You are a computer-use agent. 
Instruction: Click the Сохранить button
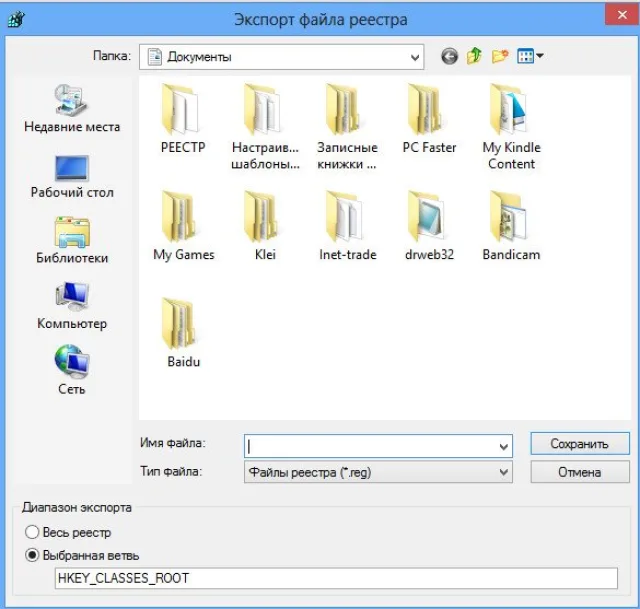580,444
